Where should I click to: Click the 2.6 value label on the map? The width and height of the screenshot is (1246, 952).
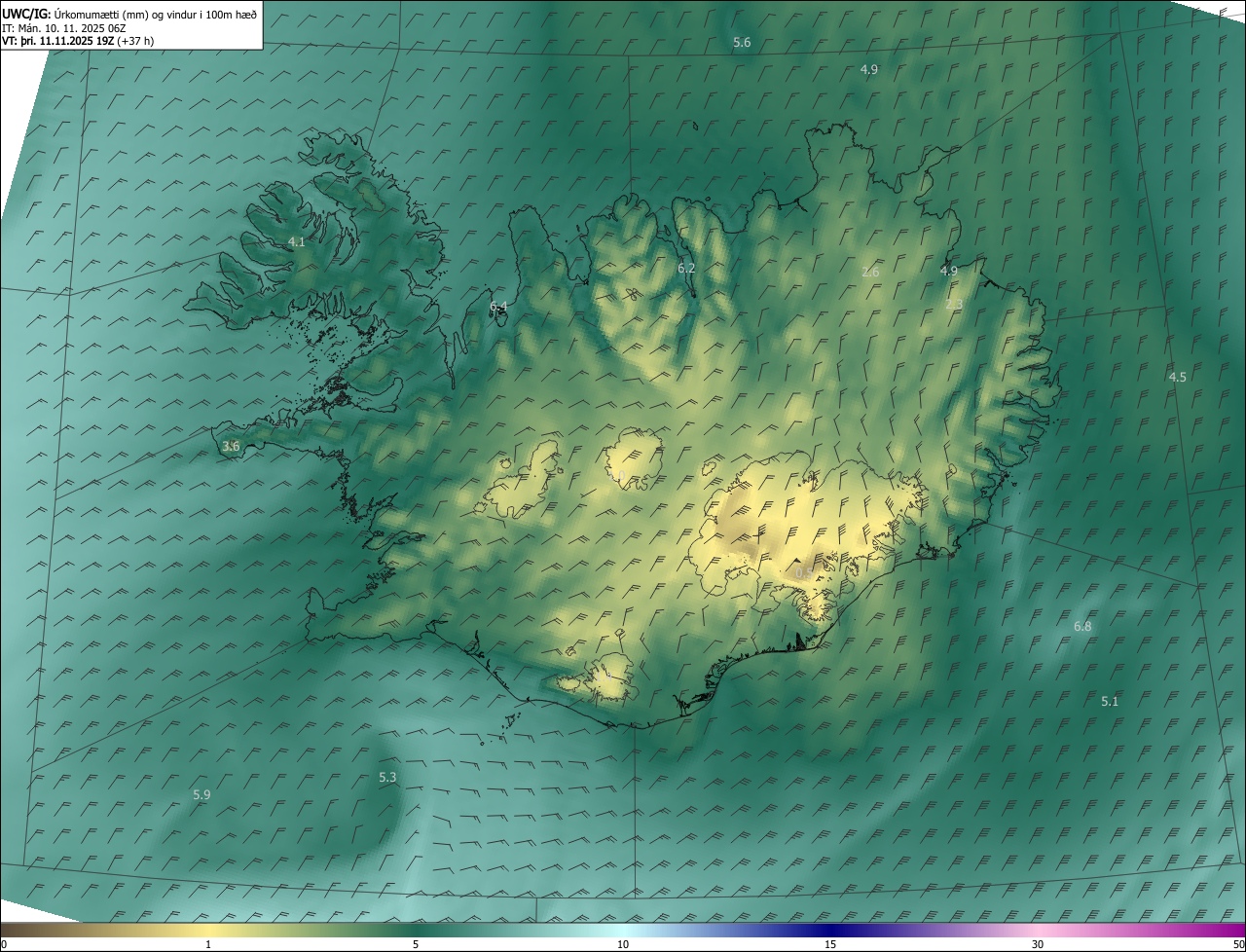coord(870,272)
